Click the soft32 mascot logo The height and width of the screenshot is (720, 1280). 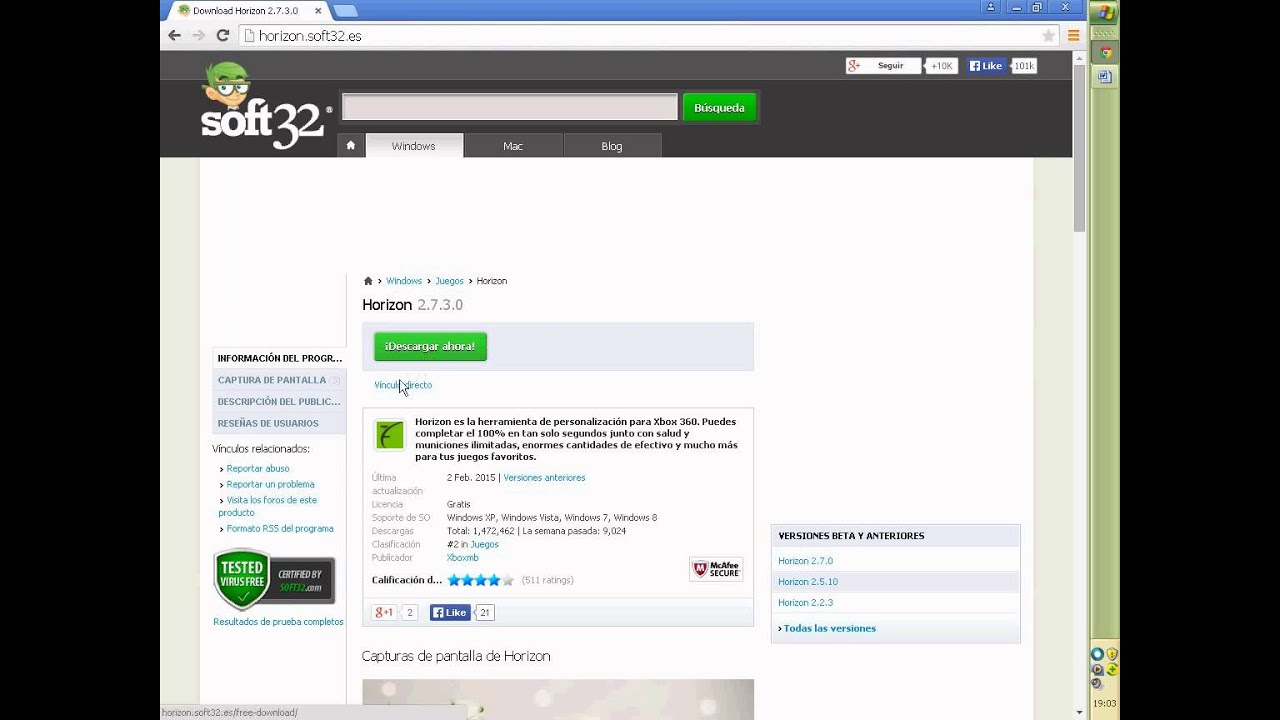[263, 106]
